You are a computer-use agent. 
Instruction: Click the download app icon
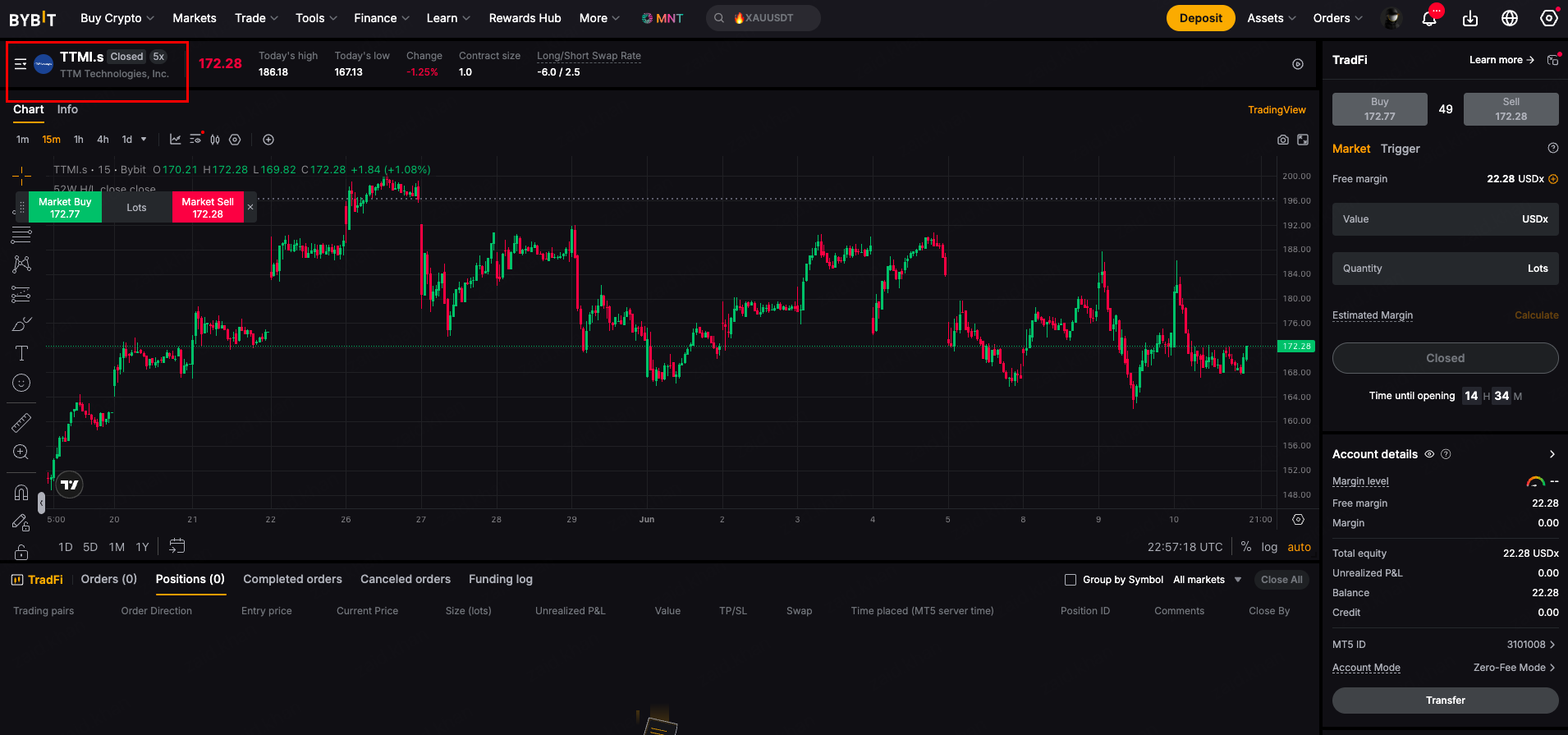1470,18
